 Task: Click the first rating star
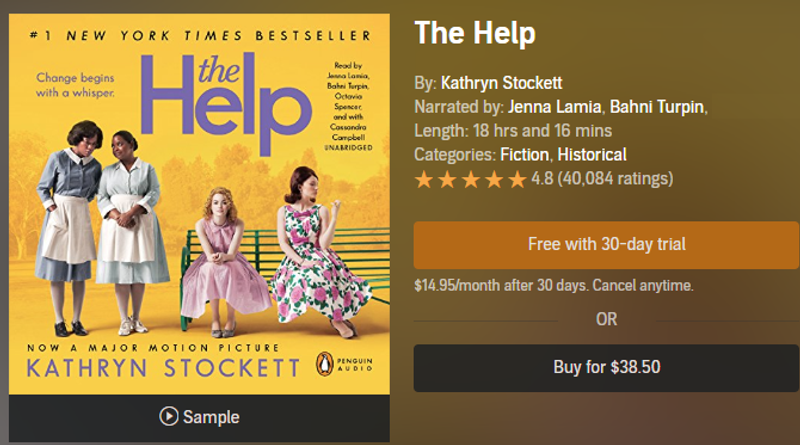[x=424, y=180]
